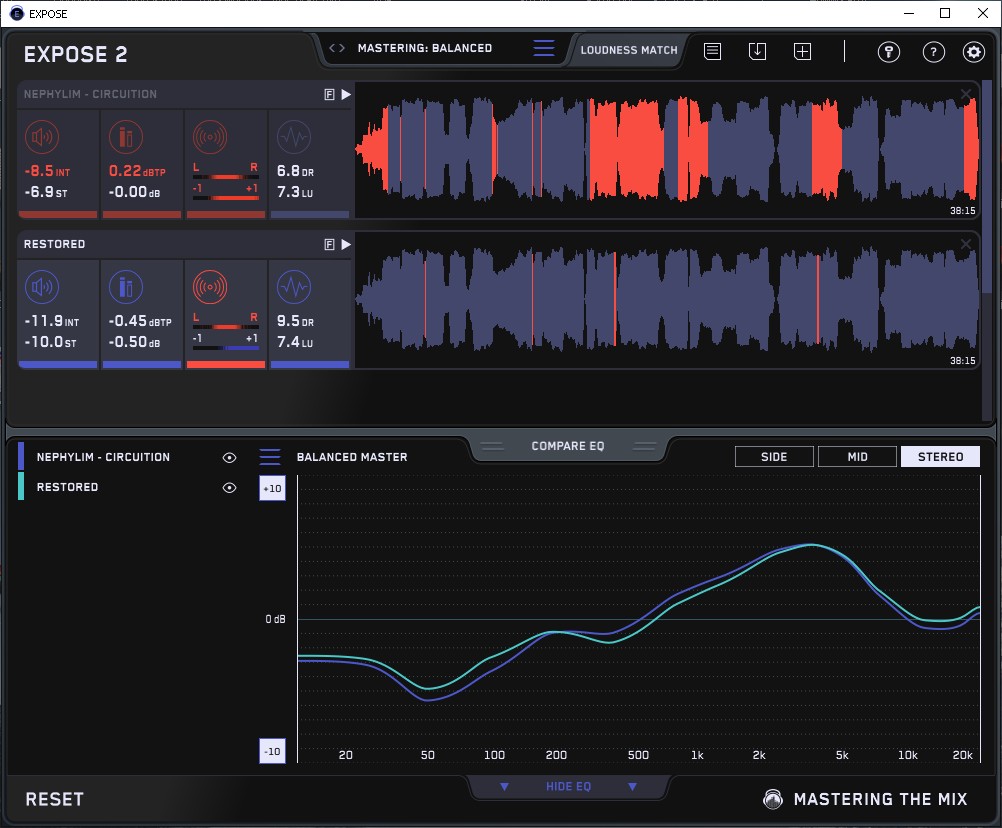Switch EQ view to Side
Screen dimensions: 1002x828
[x=774, y=457]
